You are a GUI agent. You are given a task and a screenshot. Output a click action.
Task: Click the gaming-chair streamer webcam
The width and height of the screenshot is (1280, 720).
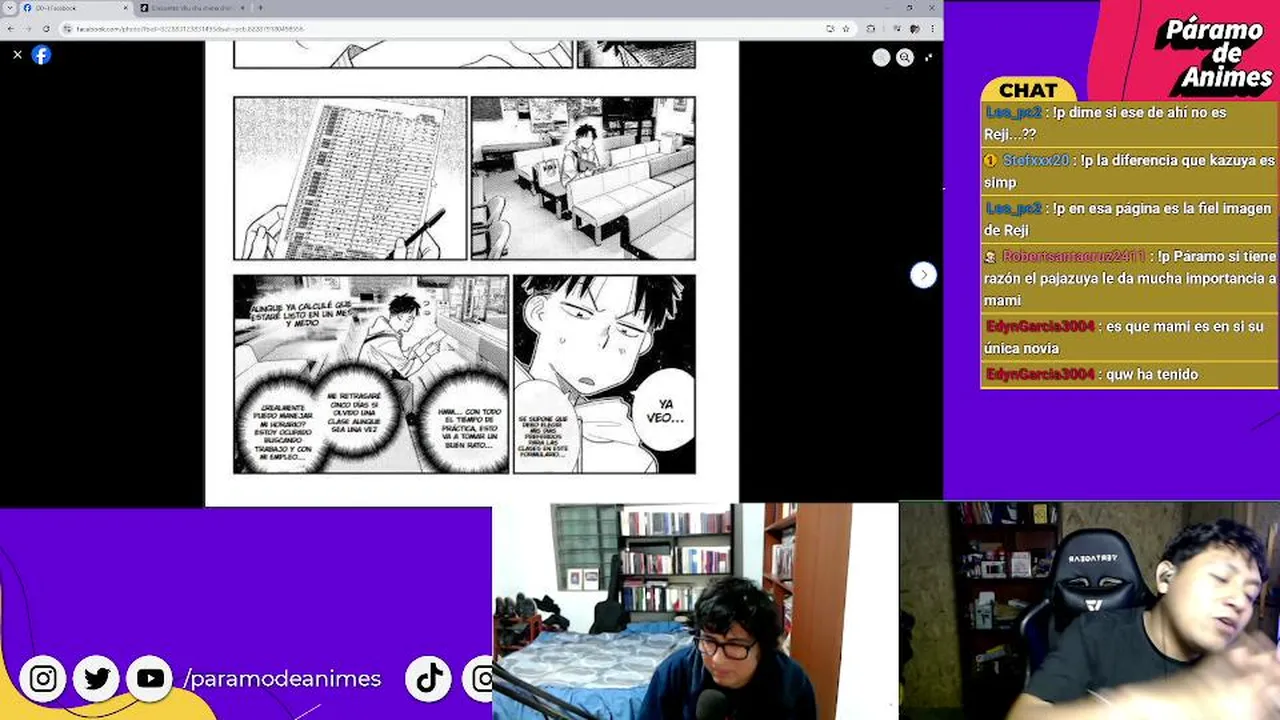click(x=1090, y=611)
